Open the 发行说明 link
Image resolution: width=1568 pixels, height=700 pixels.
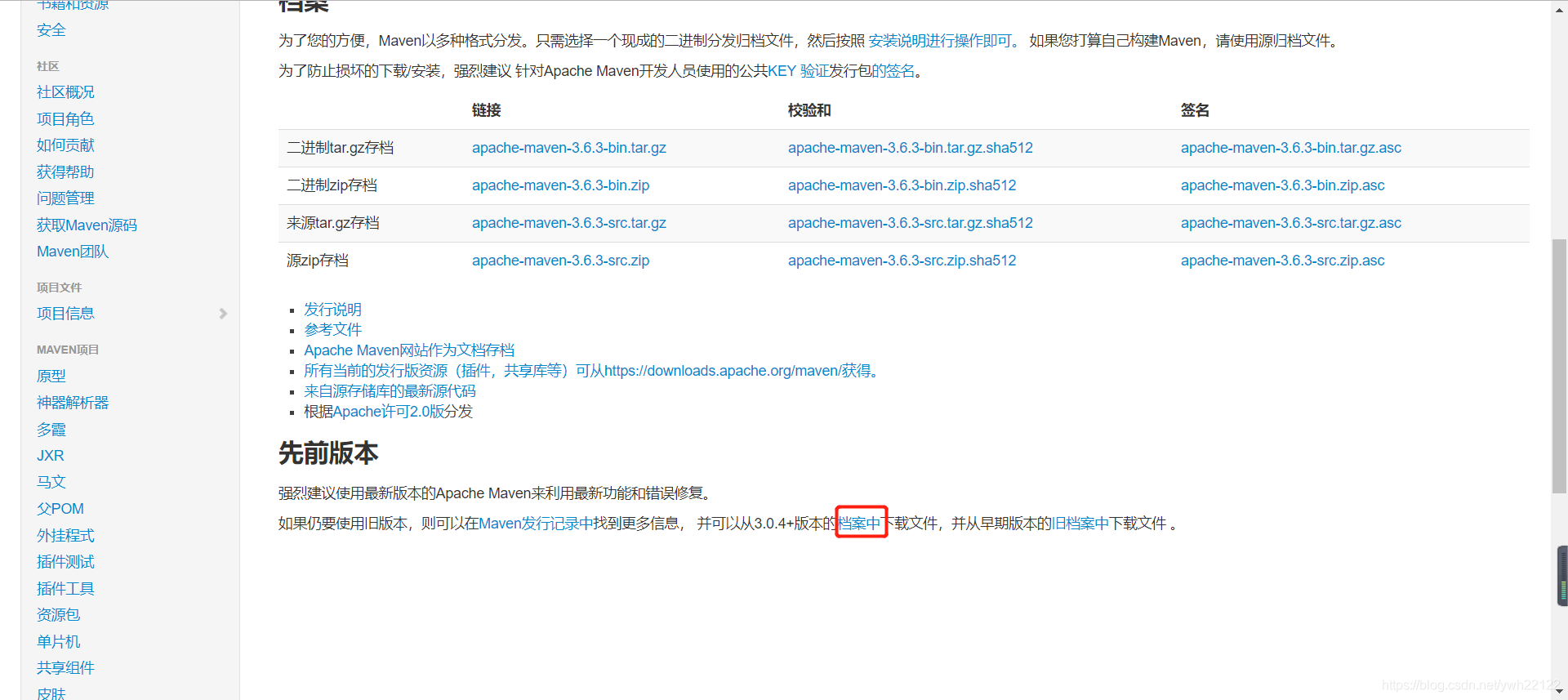[332, 310]
